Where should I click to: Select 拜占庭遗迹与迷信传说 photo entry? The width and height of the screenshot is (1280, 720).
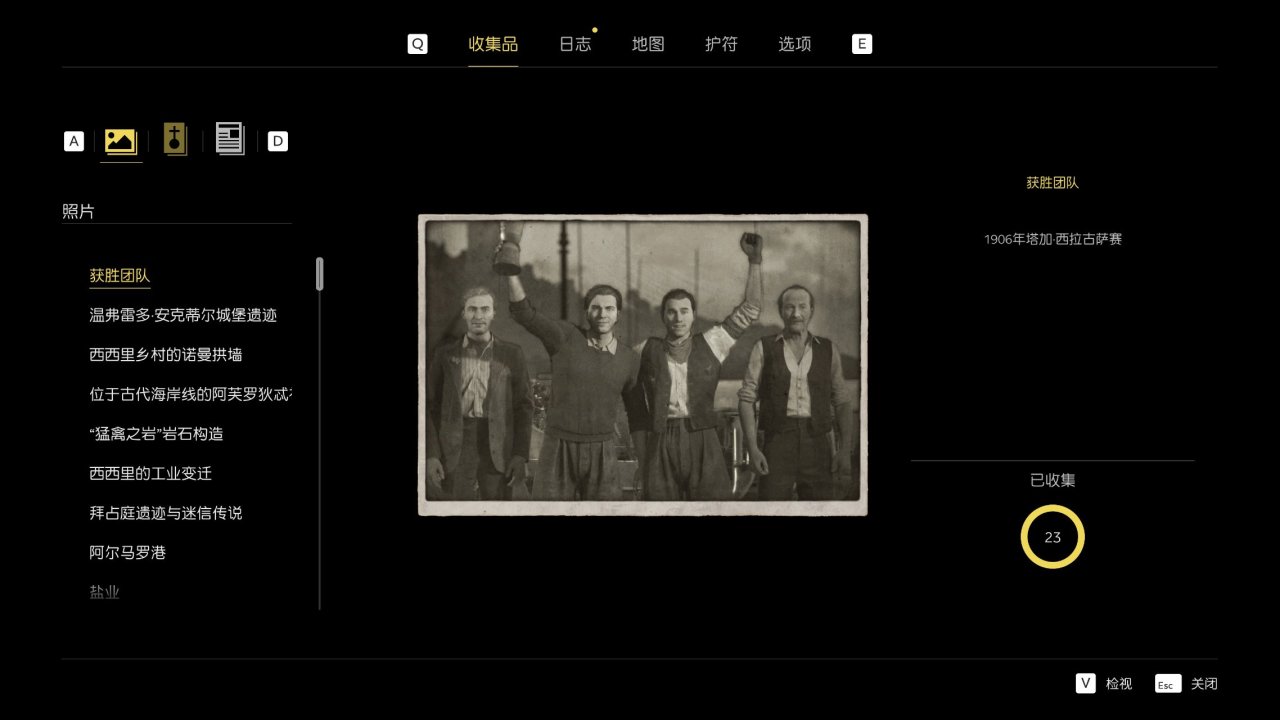[x=166, y=513]
